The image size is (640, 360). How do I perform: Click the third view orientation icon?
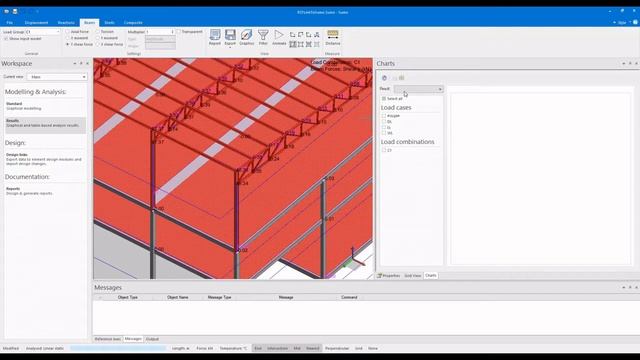309,35
